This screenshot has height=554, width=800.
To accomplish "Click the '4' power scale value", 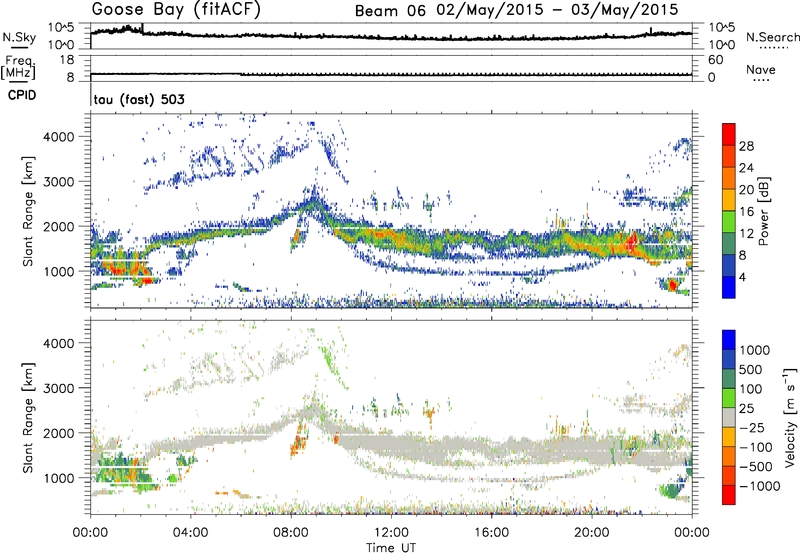I will [742, 277].
